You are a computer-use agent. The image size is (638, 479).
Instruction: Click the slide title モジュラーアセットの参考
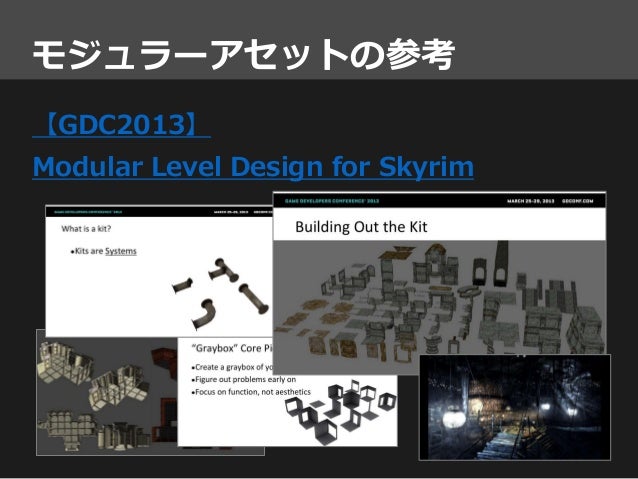coord(243,54)
